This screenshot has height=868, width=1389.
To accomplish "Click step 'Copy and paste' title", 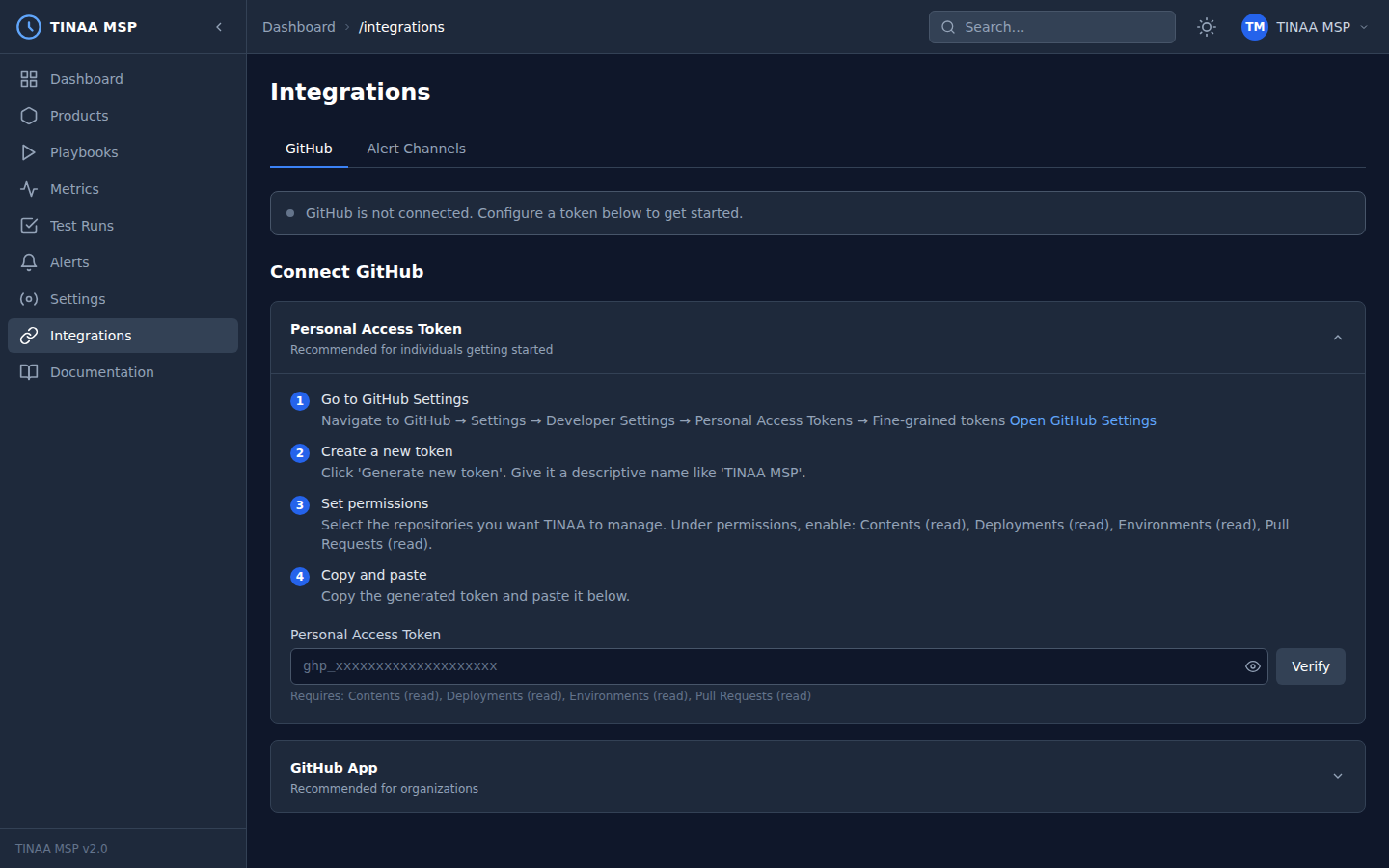I will coord(374,575).
